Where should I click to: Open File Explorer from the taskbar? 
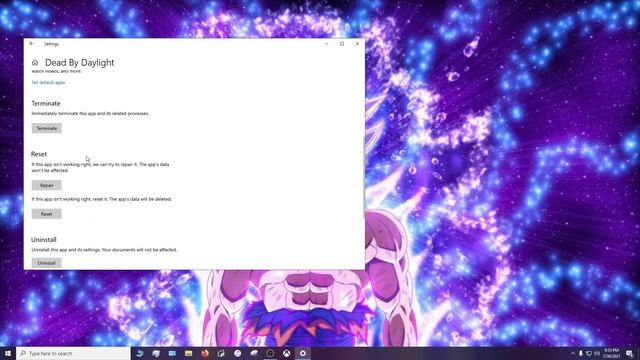tap(189, 353)
